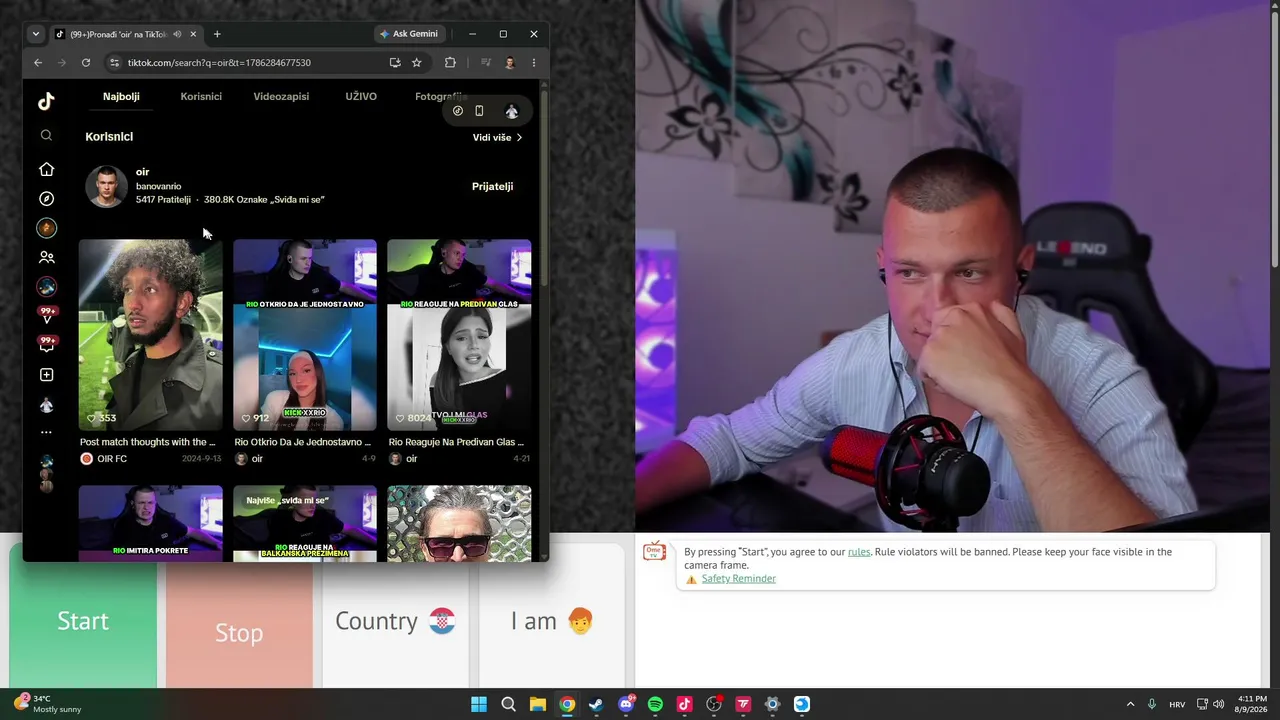
Task: Open profile avatar in floating top bar
Action: click(x=512, y=111)
